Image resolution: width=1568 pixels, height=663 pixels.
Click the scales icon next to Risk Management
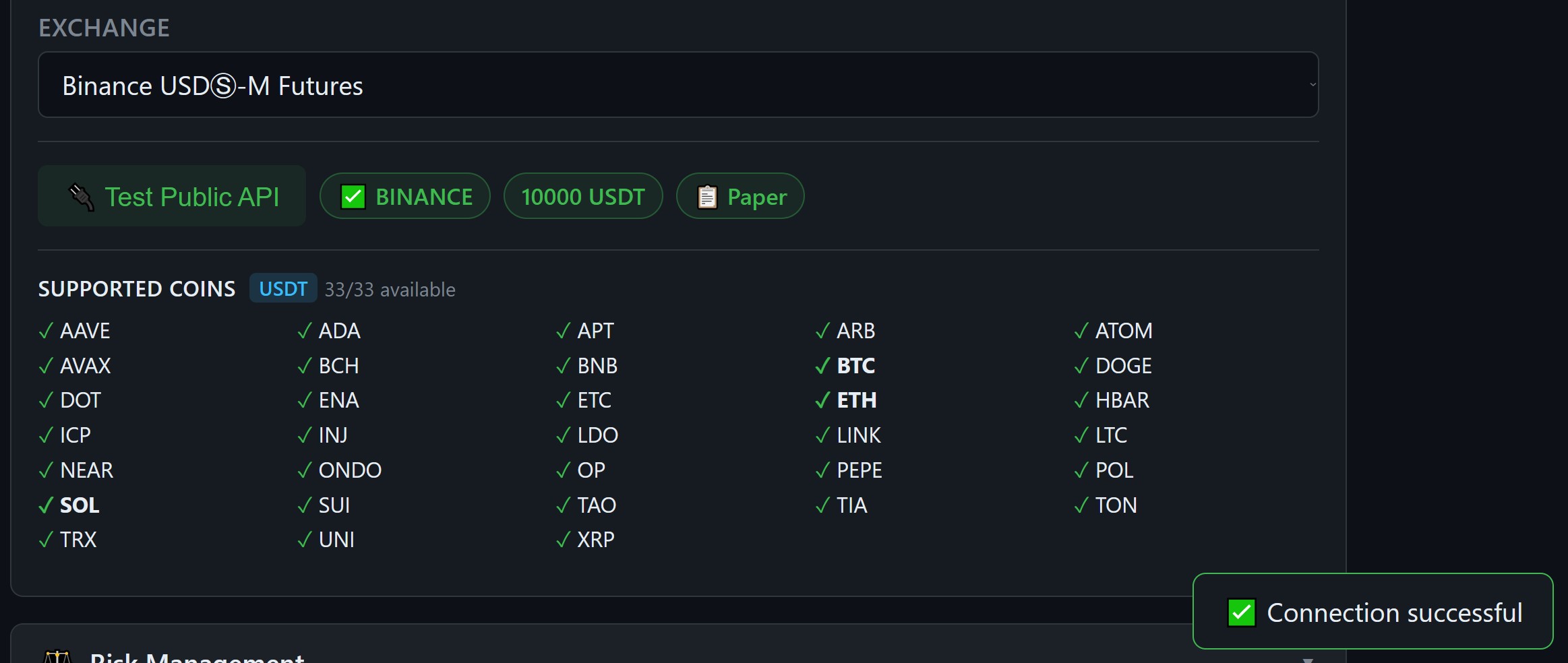59,657
